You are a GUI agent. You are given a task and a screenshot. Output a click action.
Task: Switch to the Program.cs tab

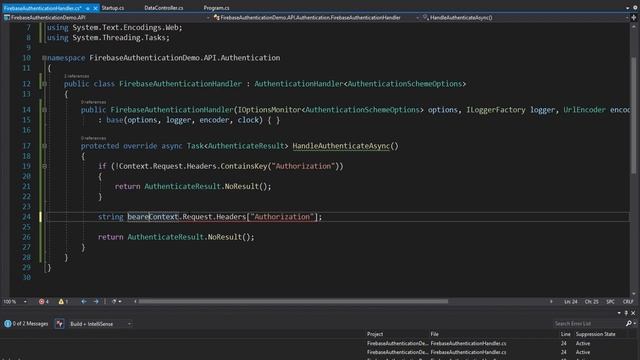216,8
